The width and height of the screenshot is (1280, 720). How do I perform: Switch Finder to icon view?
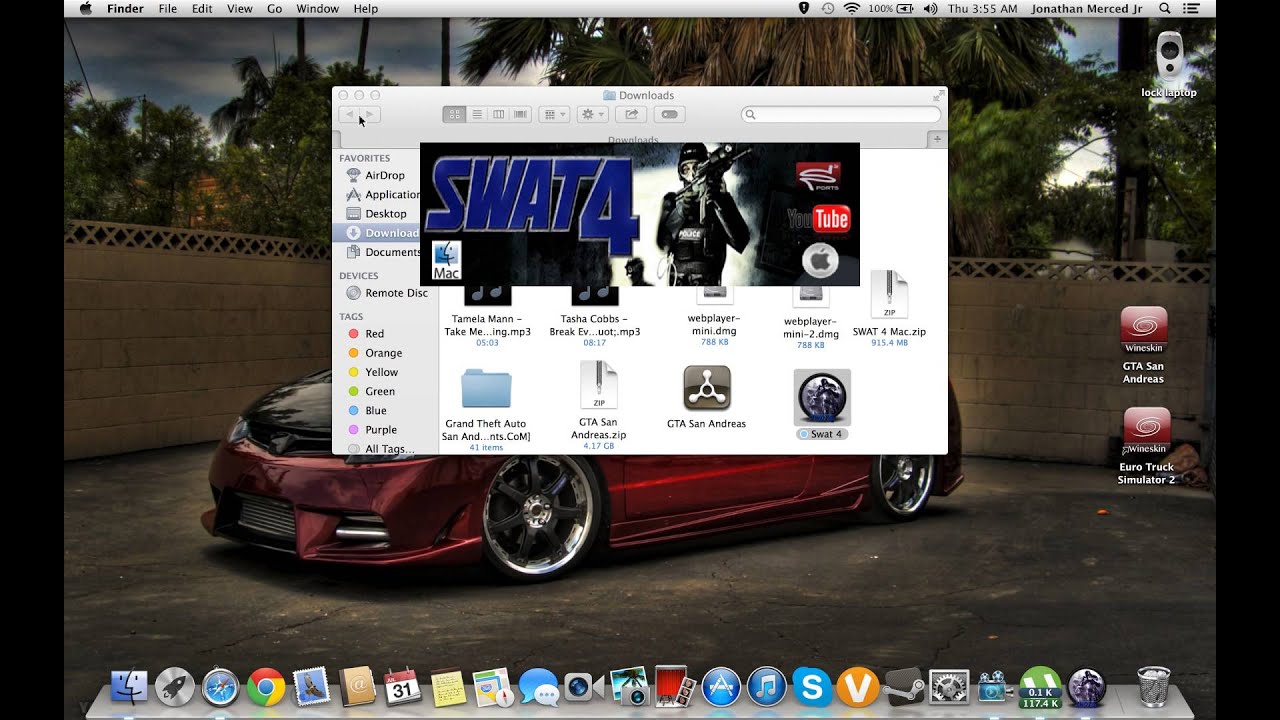click(x=454, y=115)
